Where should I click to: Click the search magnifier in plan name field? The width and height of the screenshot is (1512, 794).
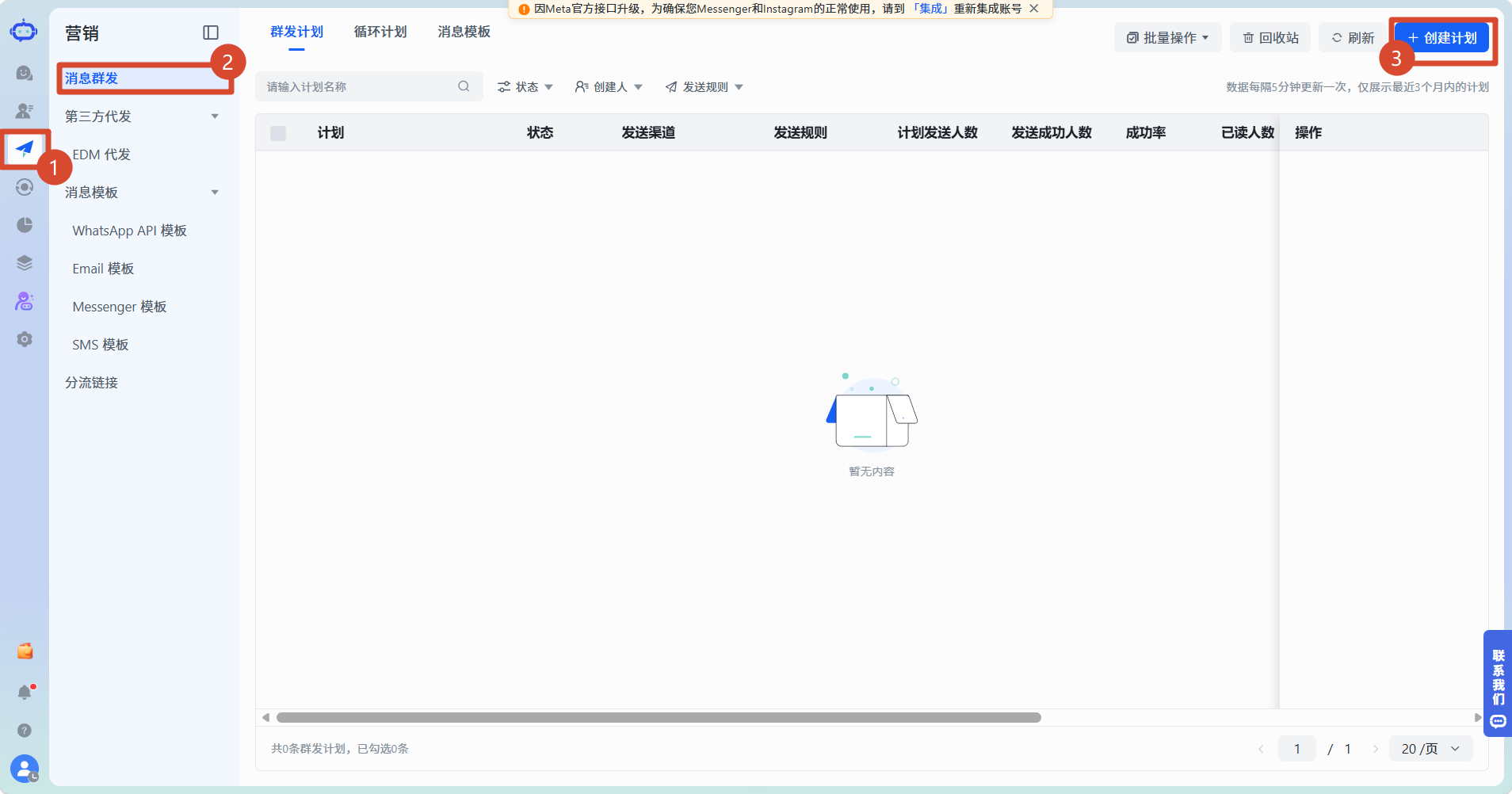pos(464,86)
